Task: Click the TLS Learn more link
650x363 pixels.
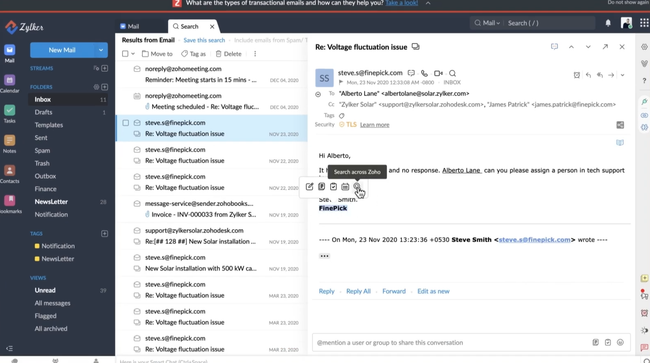Action: (374, 125)
